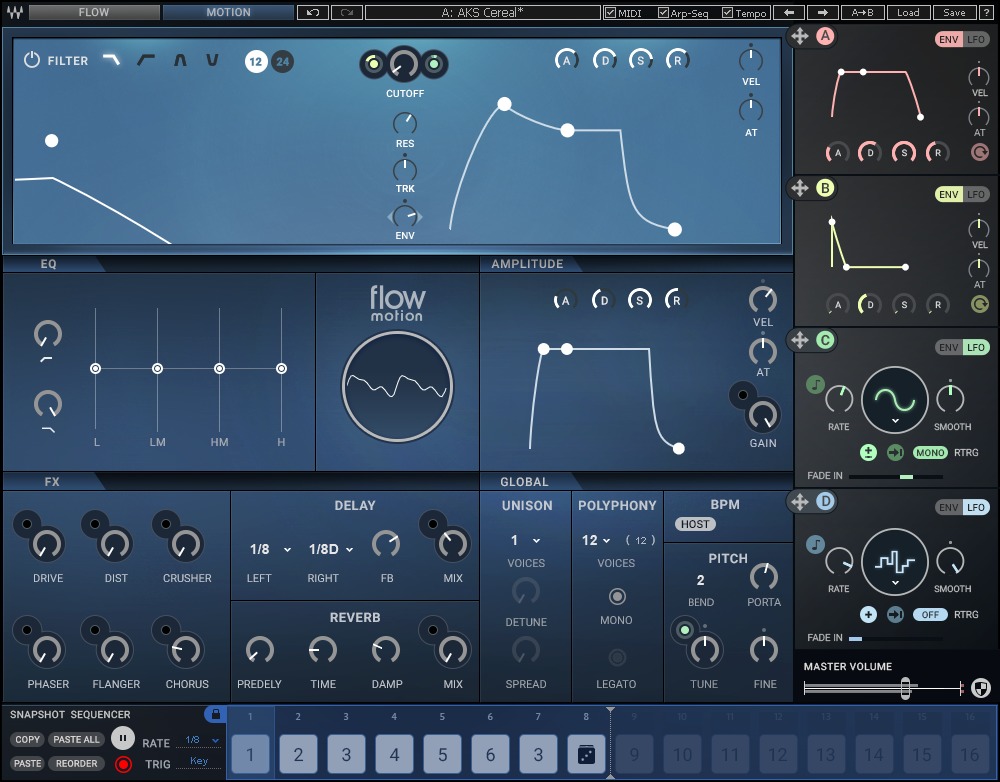
Task: Pause the snapshot sequencer
Action: [123, 739]
